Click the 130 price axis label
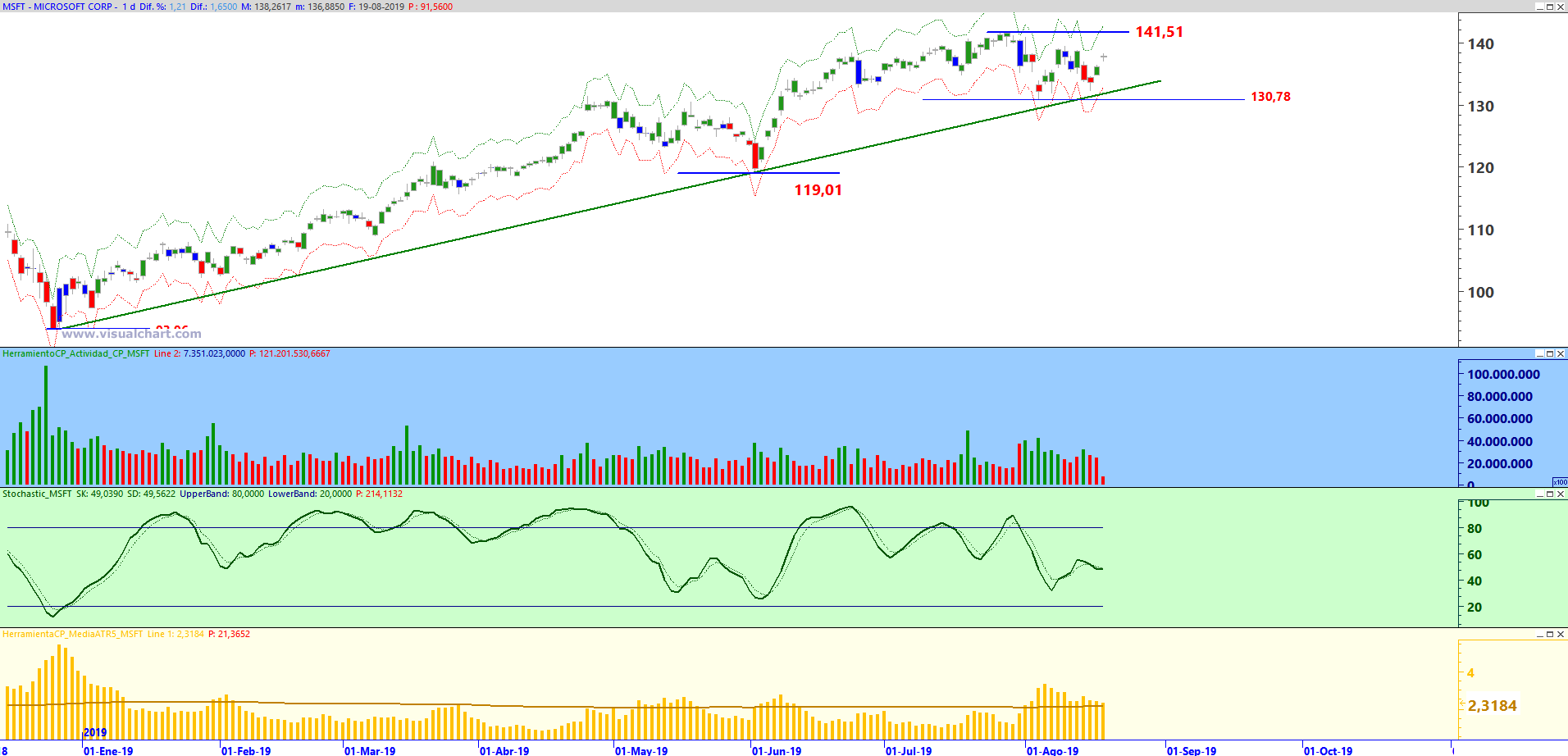The width and height of the screenshot is (1568, 756). click(1481, 107)
